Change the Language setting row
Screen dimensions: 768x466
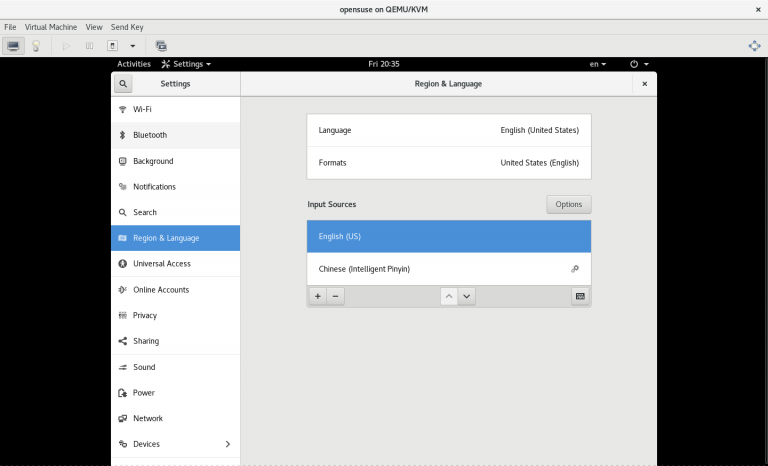click(449, 130)
